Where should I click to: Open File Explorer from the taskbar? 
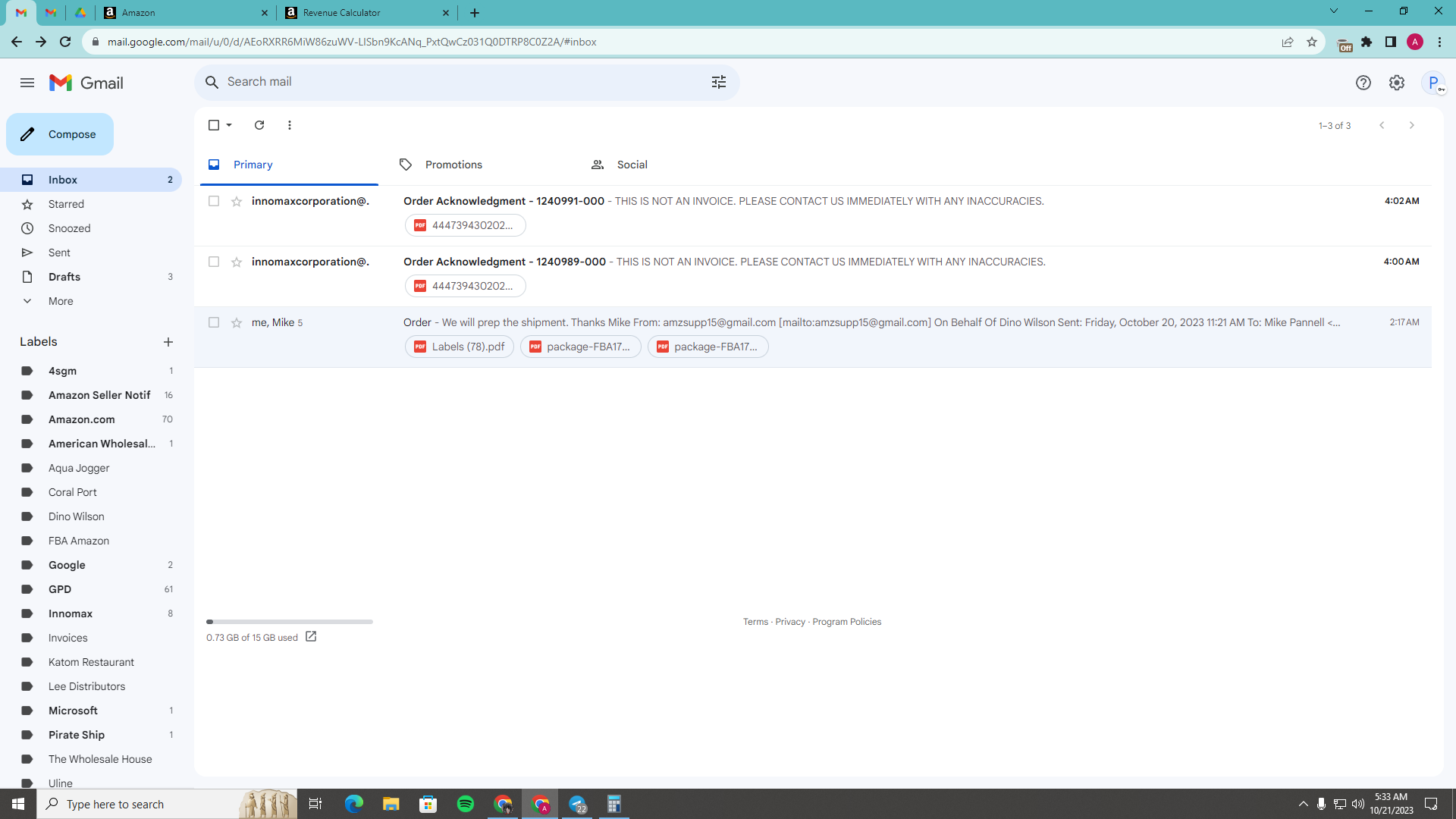(391, 804)
